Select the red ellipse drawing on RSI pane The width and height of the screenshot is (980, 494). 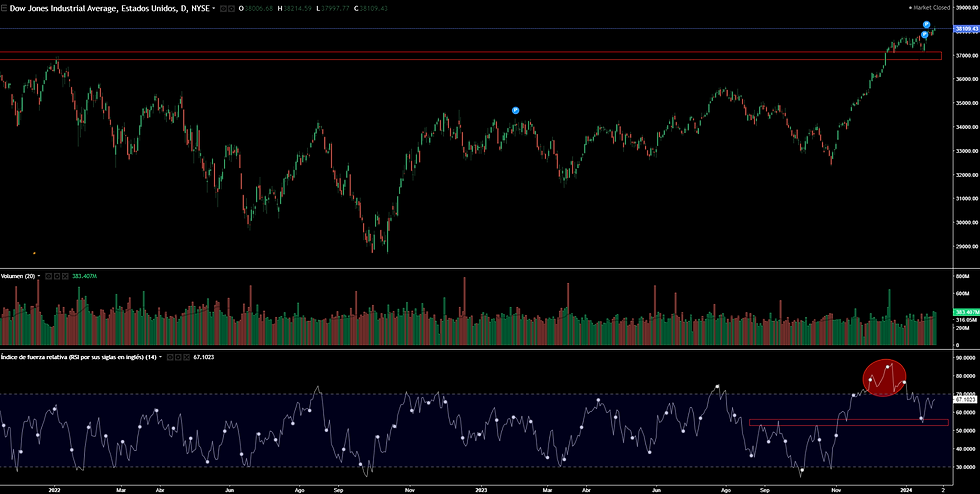[x=885, y=378]
